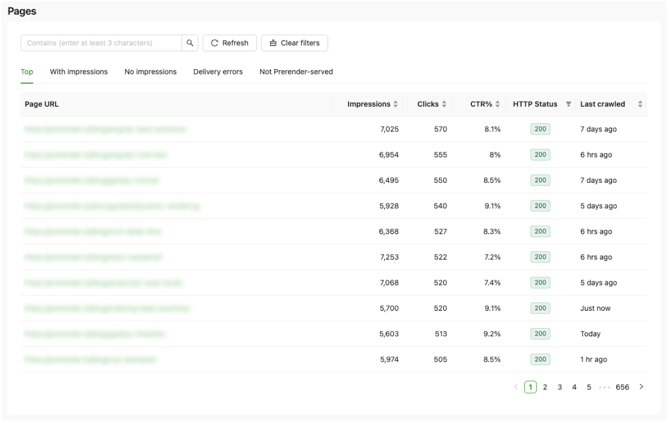Click the Today last crawled cell
Image resolution: width=670 pixels, height=423 pixels.
coord(590,334)
